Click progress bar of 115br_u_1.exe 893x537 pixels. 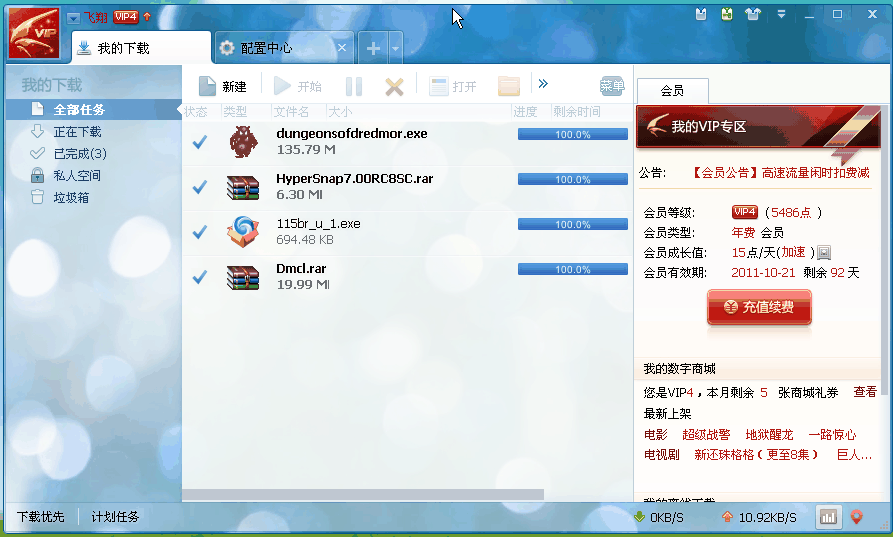click(x=572, y=224)
